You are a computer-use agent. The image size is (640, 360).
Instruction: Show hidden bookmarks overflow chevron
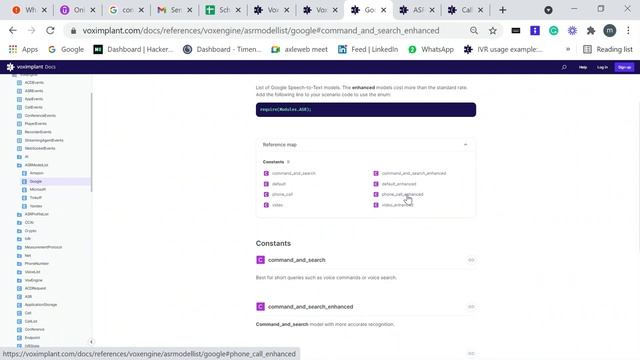[x=568, y=49]
